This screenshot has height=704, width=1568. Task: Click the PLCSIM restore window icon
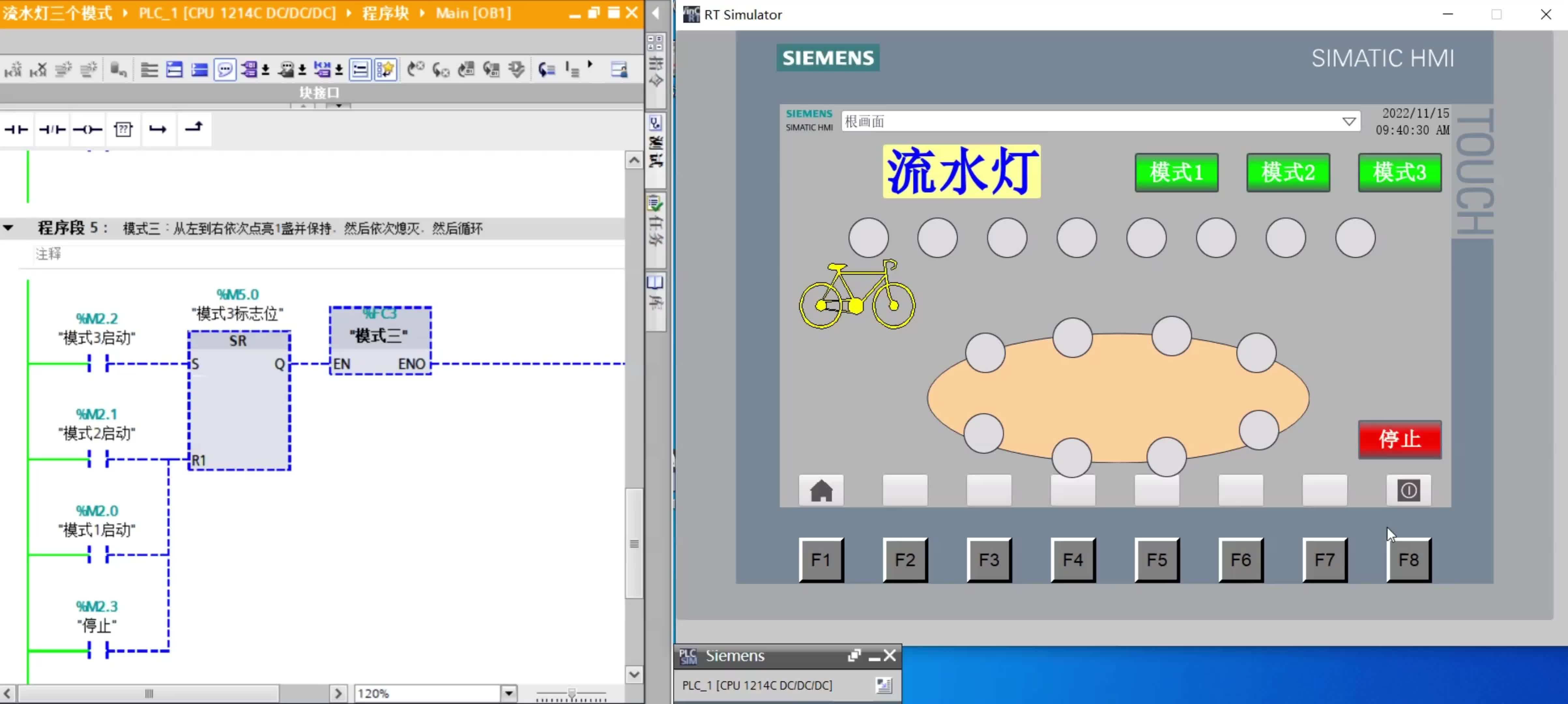coord(854,656)
